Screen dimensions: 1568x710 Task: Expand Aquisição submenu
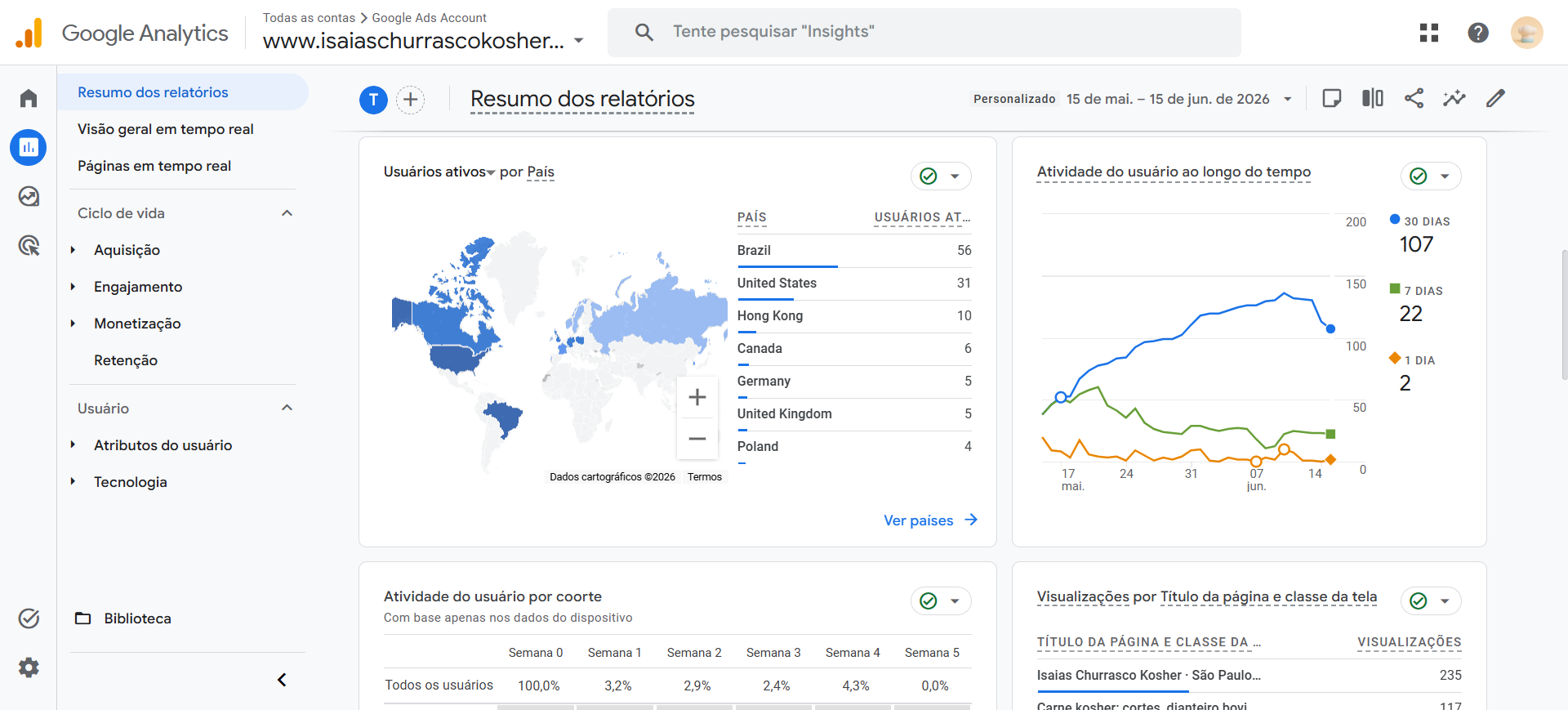click(73, 250)
